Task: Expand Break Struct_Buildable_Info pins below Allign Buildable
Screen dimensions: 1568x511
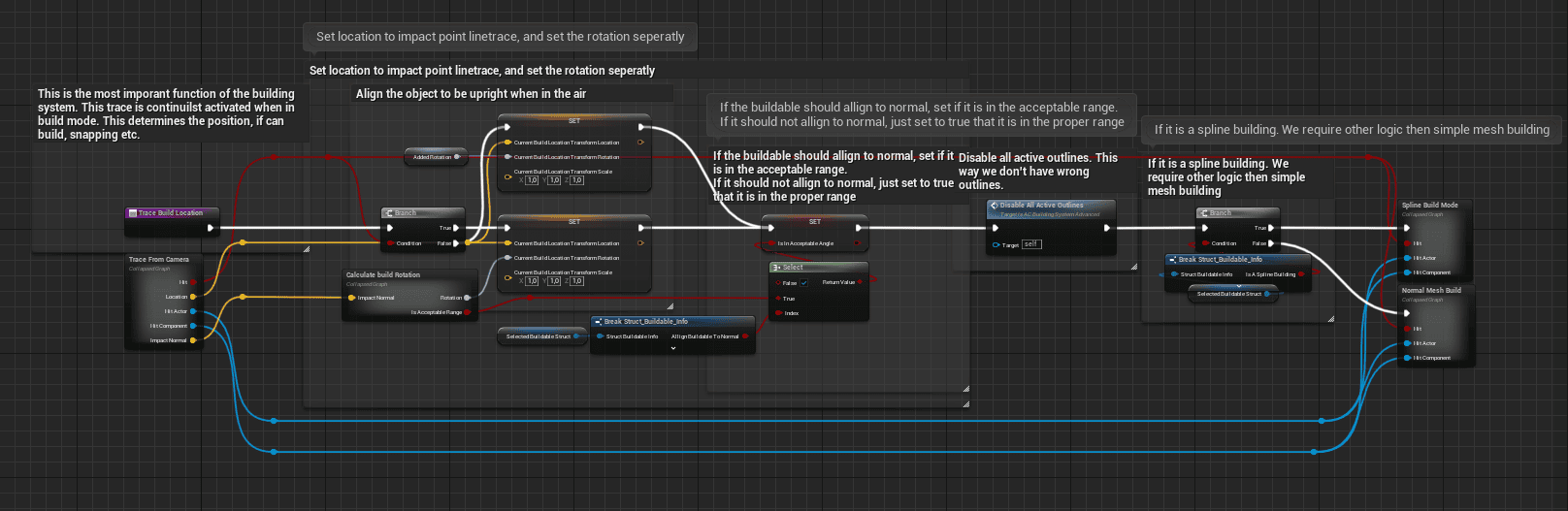Action: tap(673, 348)
